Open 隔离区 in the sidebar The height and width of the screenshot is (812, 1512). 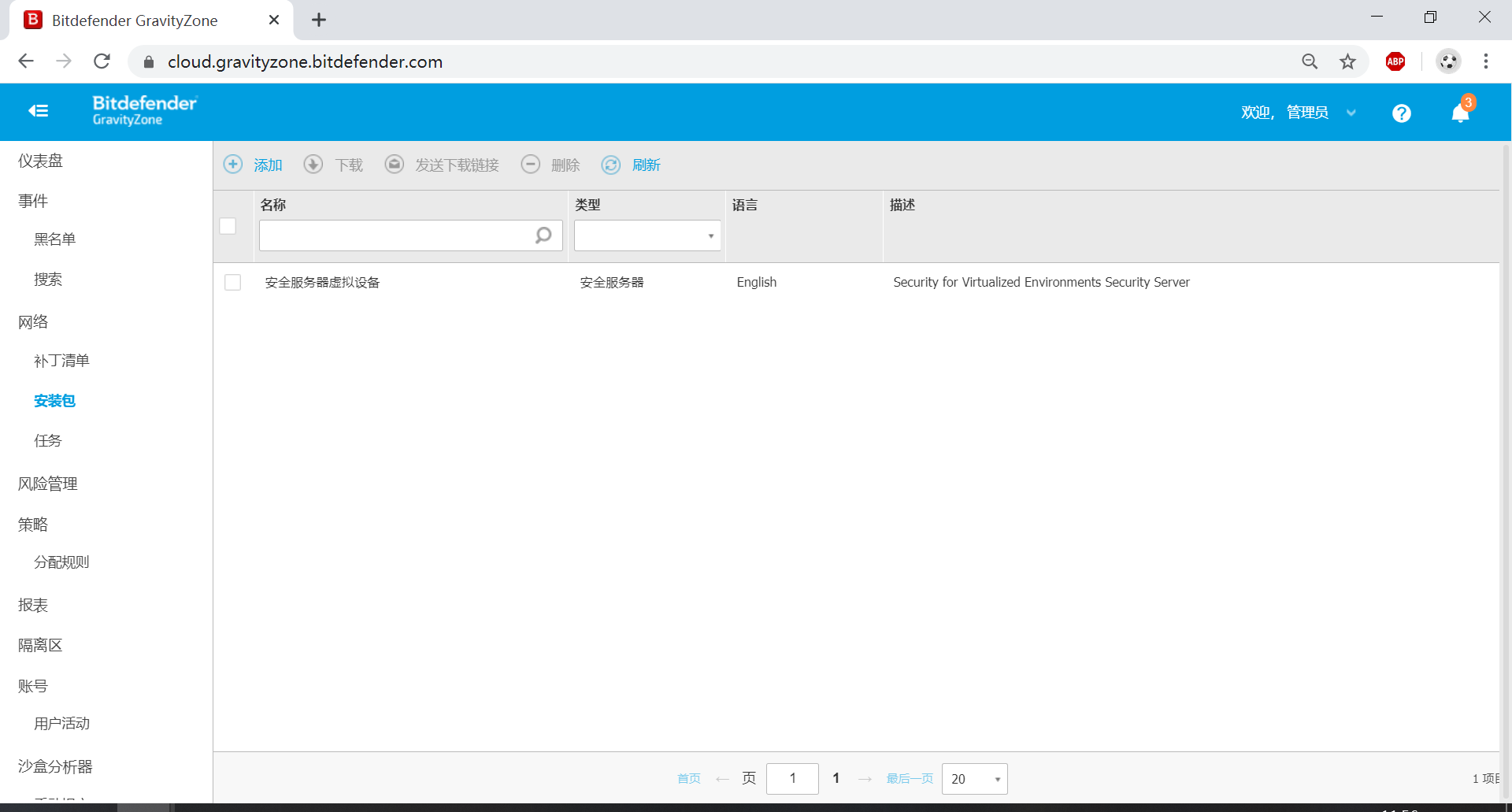tap(40, 646)
